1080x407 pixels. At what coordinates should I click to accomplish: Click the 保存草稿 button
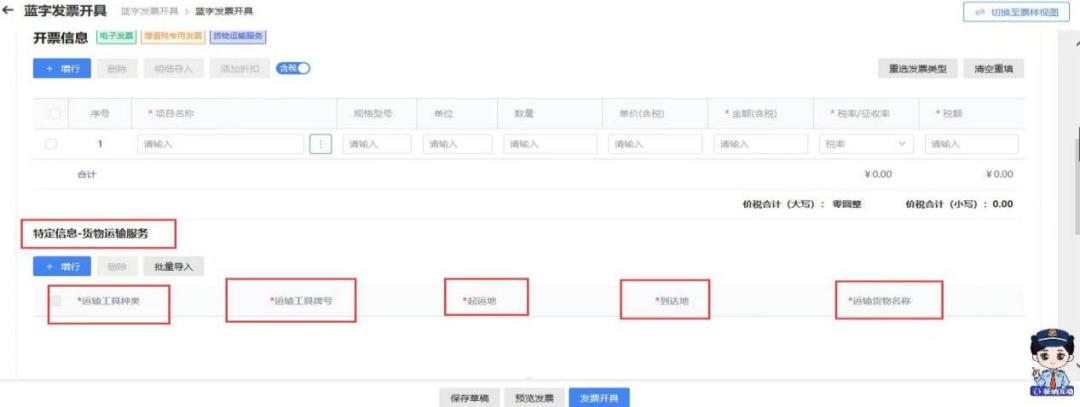[x=470, y=398]
